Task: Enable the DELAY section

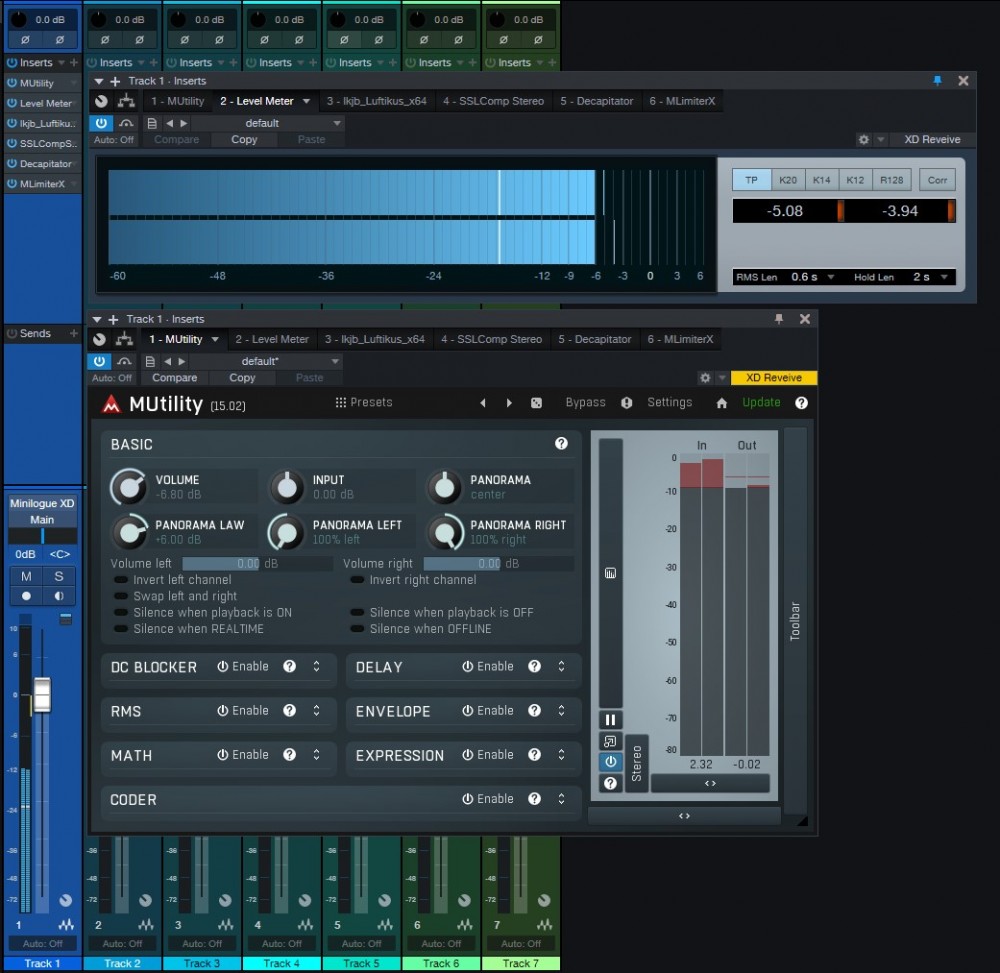Action: point(488,666)
